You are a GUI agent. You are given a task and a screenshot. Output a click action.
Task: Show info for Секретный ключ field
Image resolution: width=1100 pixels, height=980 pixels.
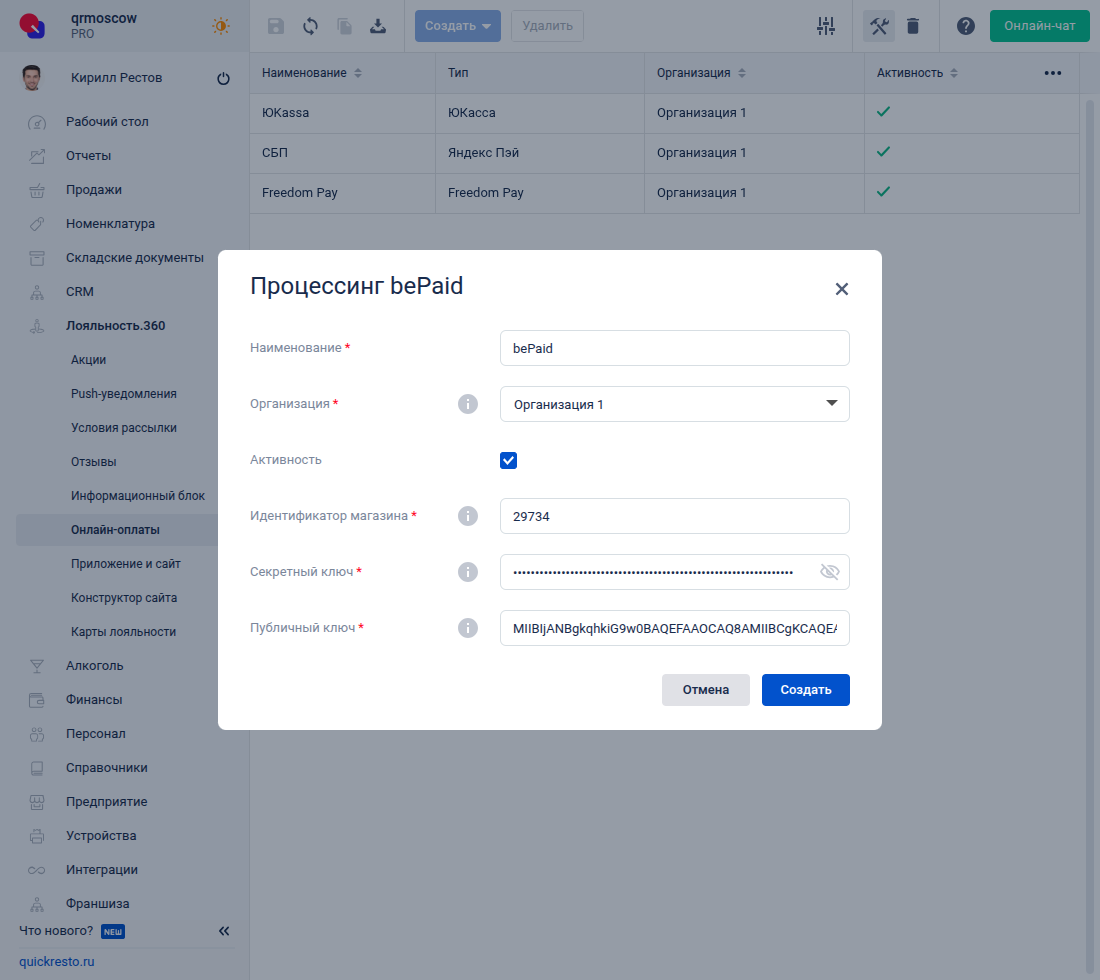coord(468,572)
